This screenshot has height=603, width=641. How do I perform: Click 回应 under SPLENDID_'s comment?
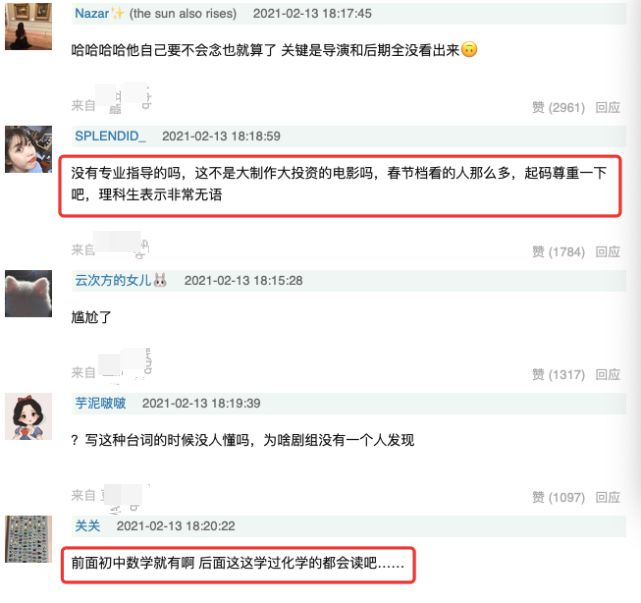click(x=608, y=252)
